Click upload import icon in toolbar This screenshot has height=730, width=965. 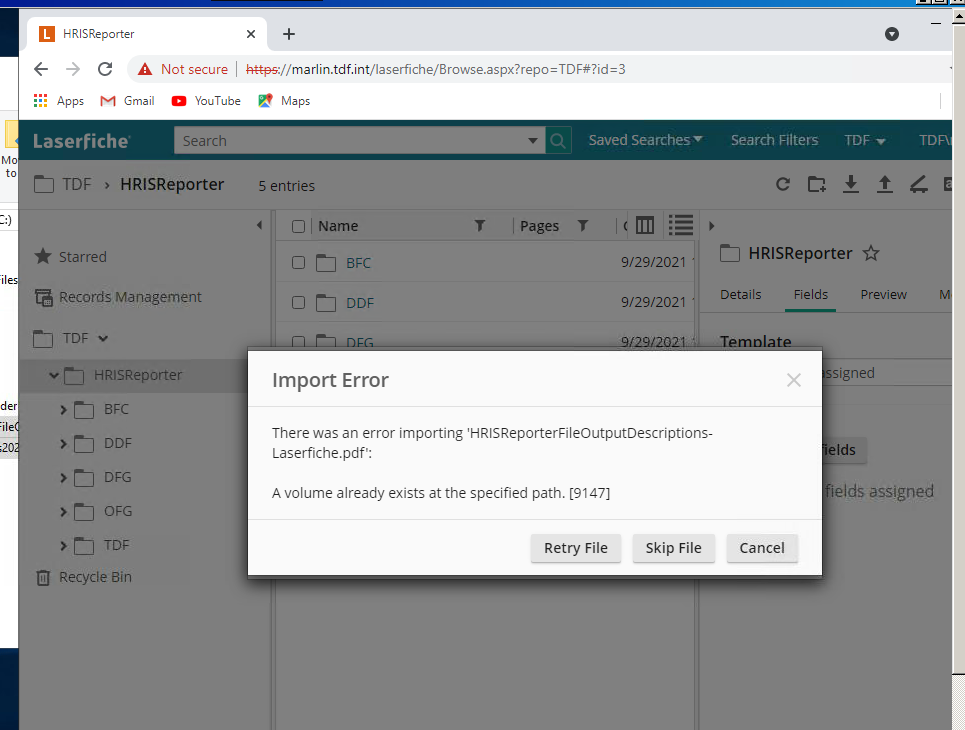884,184
